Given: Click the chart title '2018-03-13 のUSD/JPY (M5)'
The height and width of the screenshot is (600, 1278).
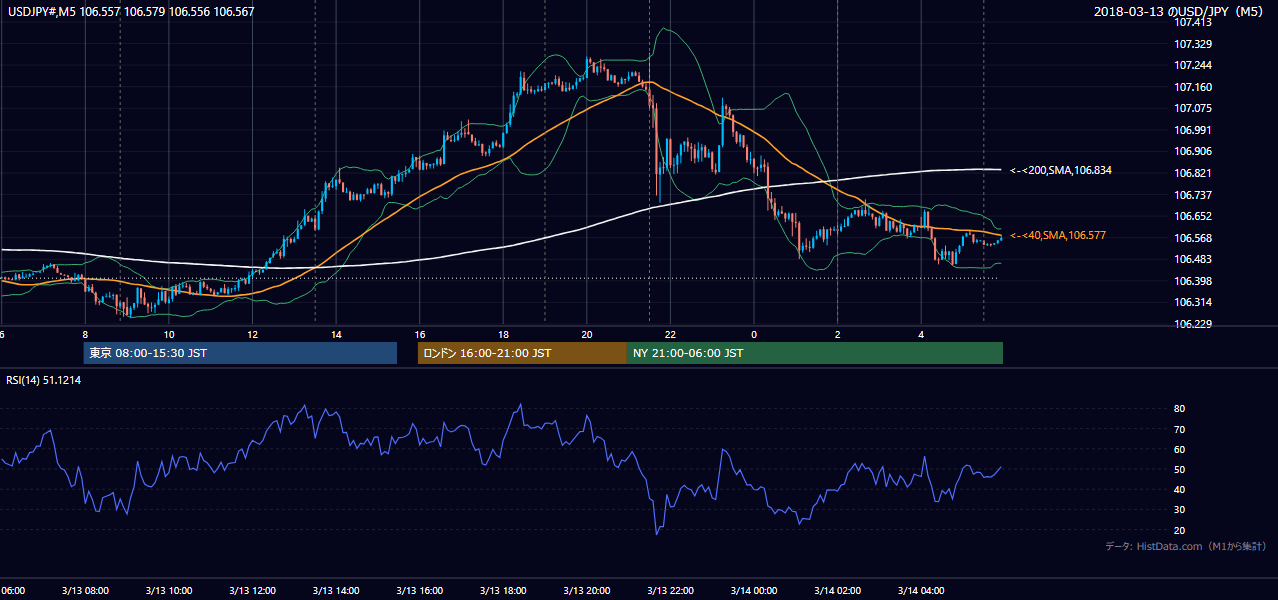Looking at the screenshot, I should click(x=1181, y=12).
